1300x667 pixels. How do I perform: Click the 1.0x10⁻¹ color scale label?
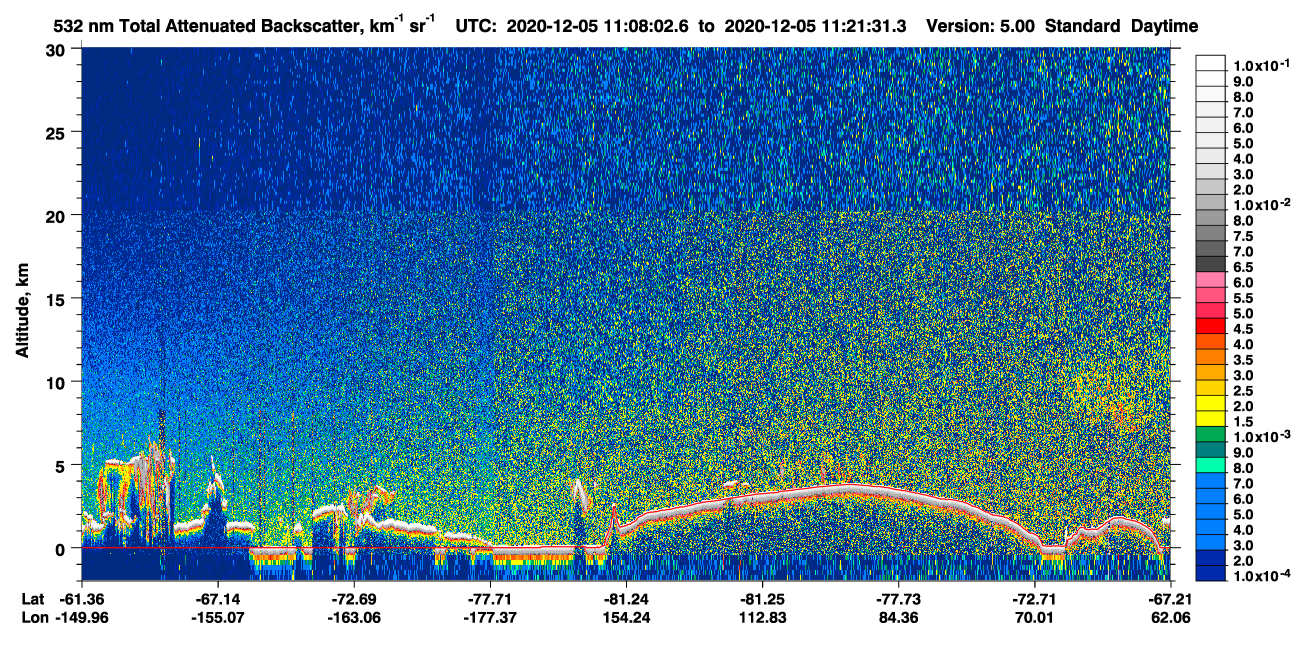click(1261, 65)
